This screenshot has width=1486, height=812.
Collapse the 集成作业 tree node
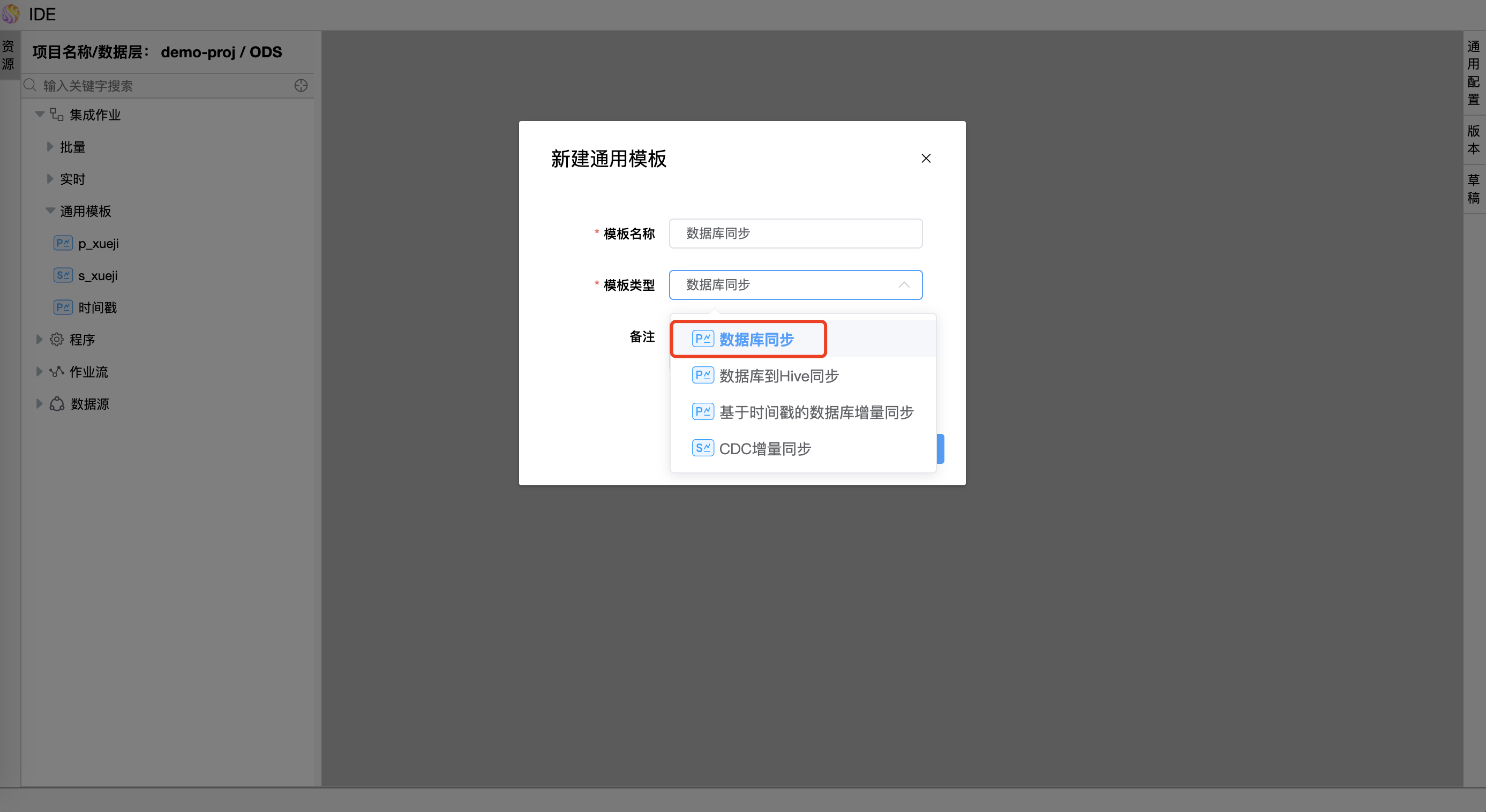[39, 114]
